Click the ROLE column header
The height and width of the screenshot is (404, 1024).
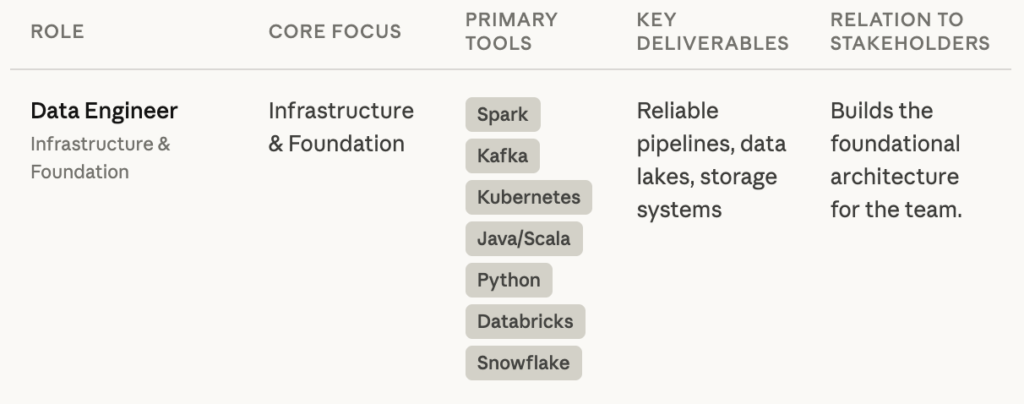tap(57, 31)
